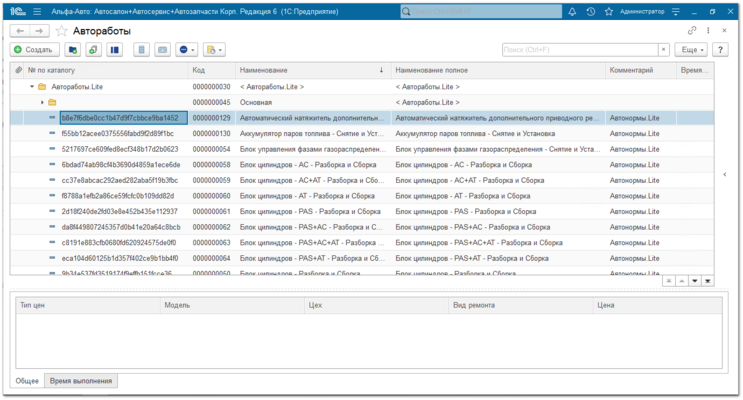Click the paperclip attachment column icon
Screen dimensions: 743x400
point(18,70)
